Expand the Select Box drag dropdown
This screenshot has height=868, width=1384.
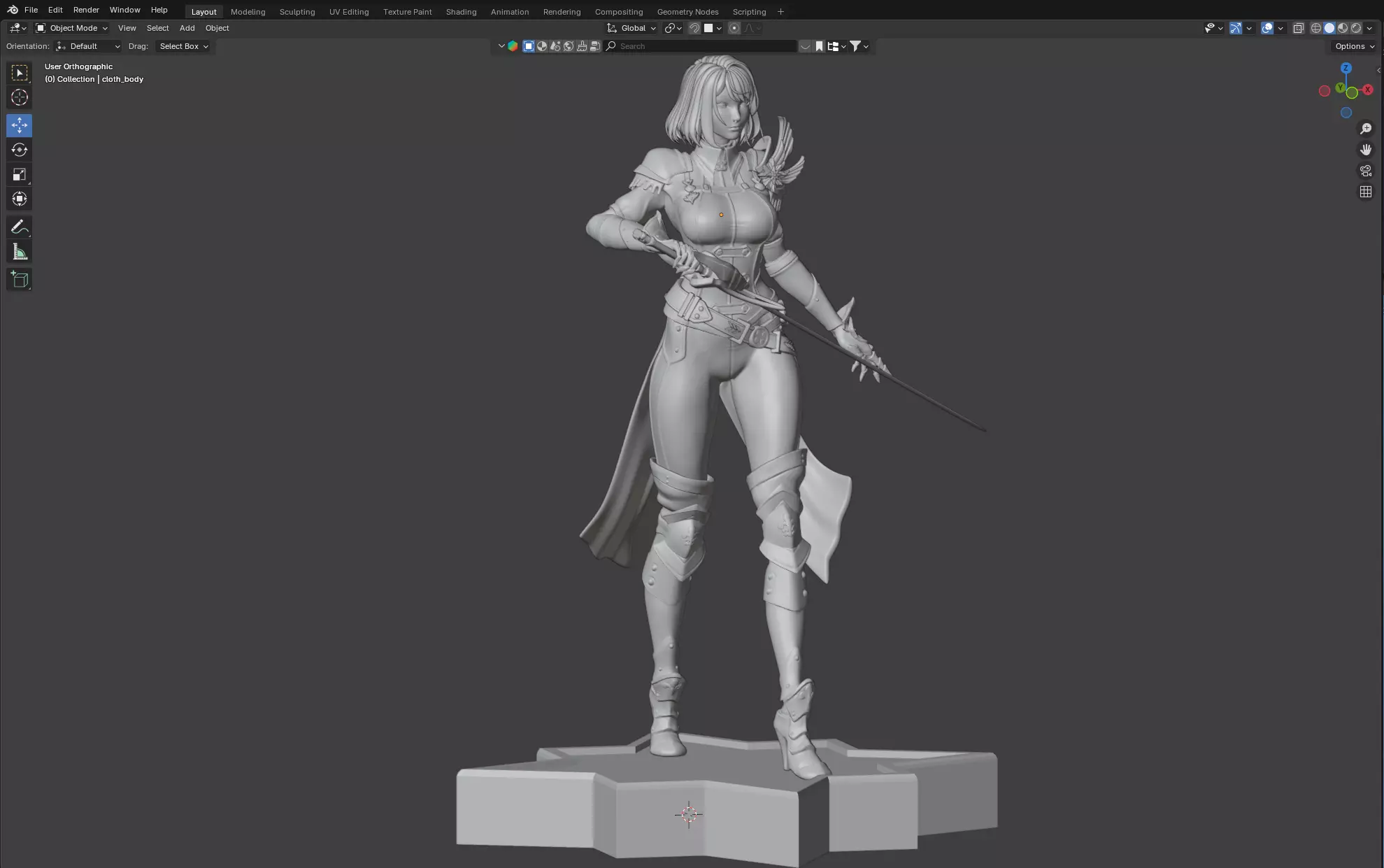point(183,46)
